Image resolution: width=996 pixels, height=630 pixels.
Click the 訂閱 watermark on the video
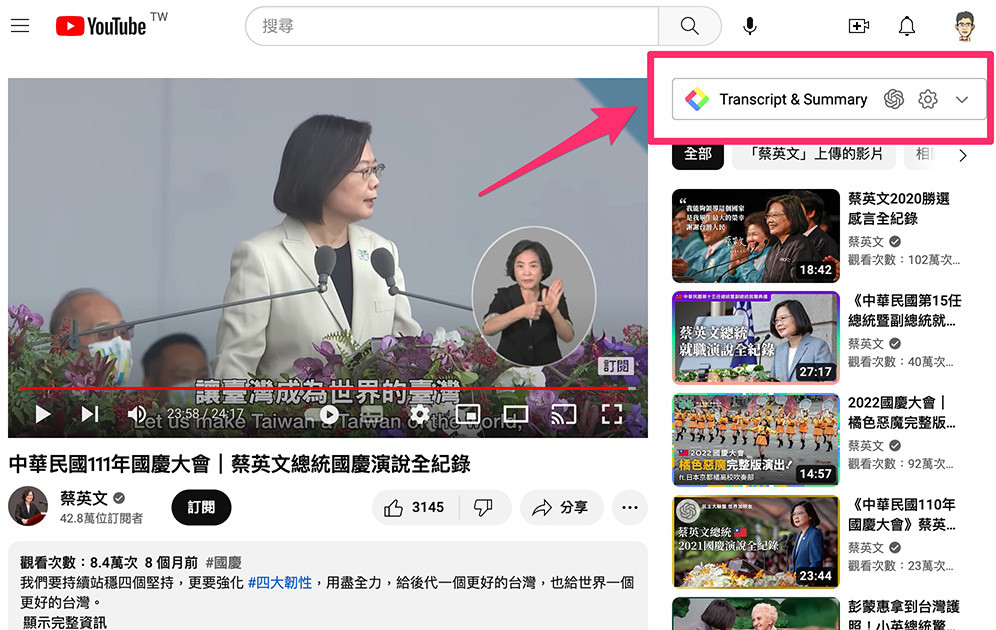pos(616,366)
